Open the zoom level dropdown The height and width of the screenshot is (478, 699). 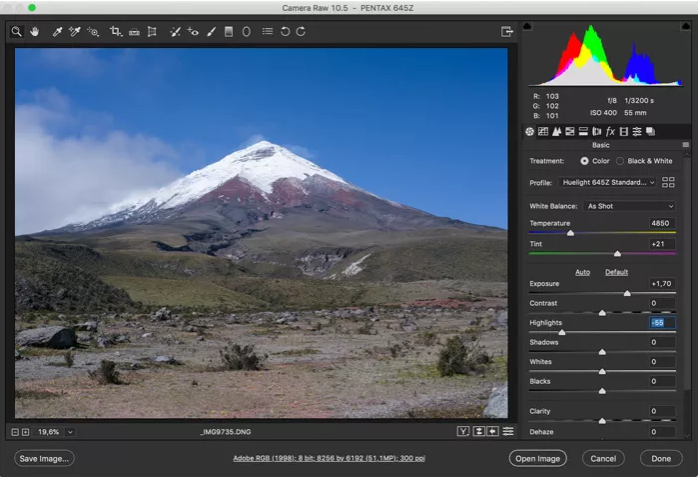point(70,432)
